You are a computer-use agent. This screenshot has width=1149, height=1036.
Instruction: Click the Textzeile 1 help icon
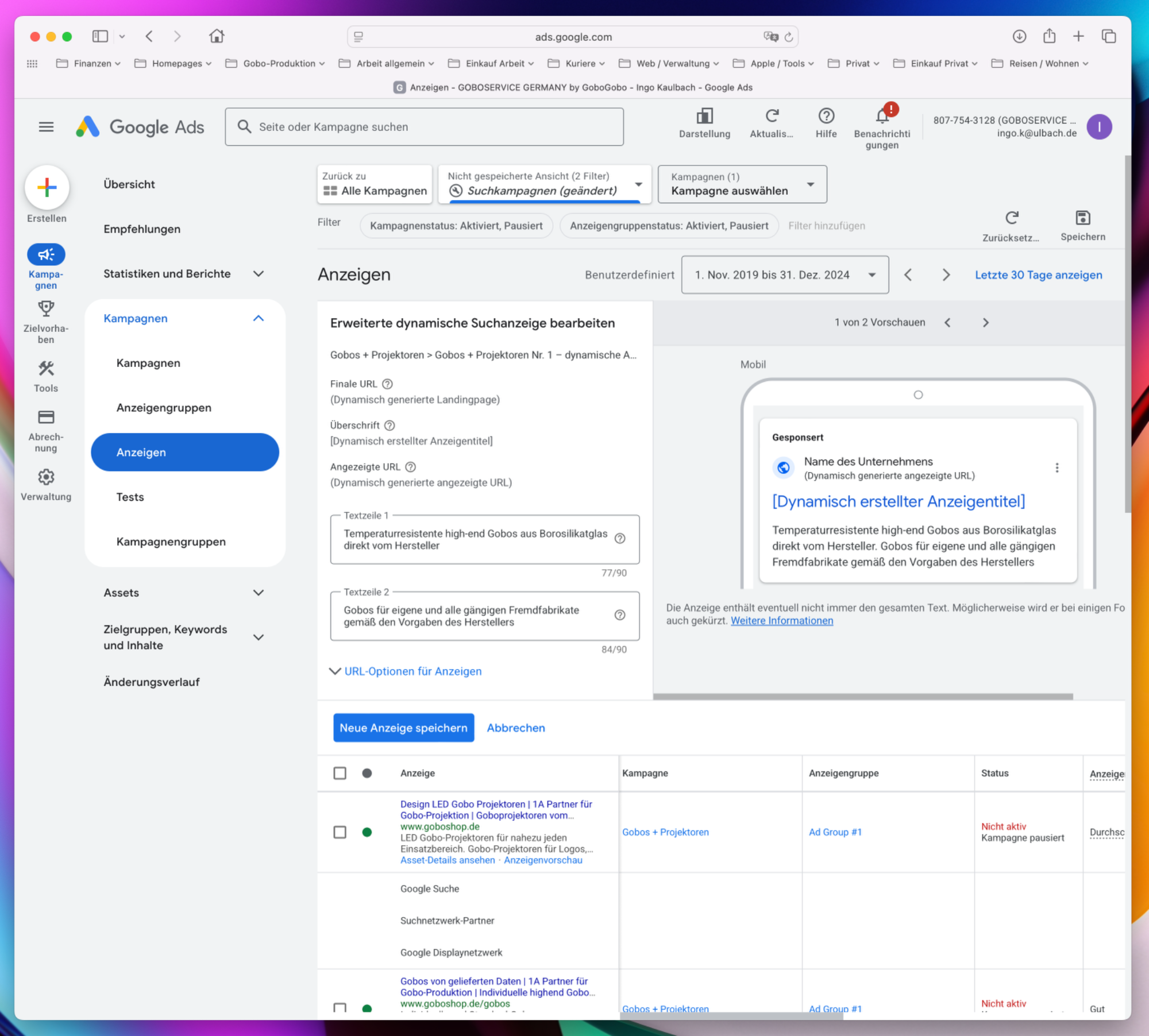pos(620,539)
